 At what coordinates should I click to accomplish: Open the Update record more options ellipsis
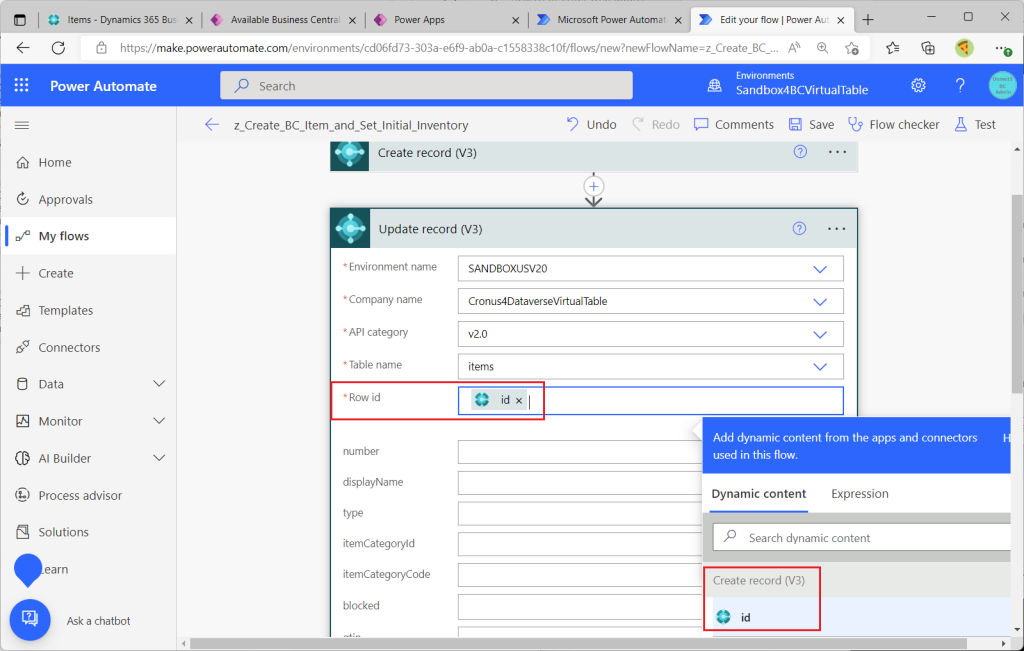pyautogui.click(x=837, y=228)
